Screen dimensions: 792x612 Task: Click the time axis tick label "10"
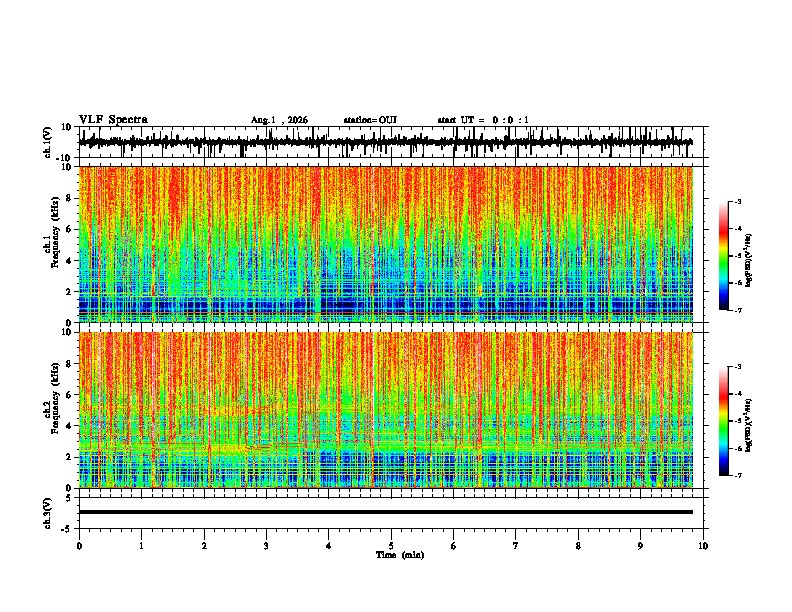click(x=703, y=546)
